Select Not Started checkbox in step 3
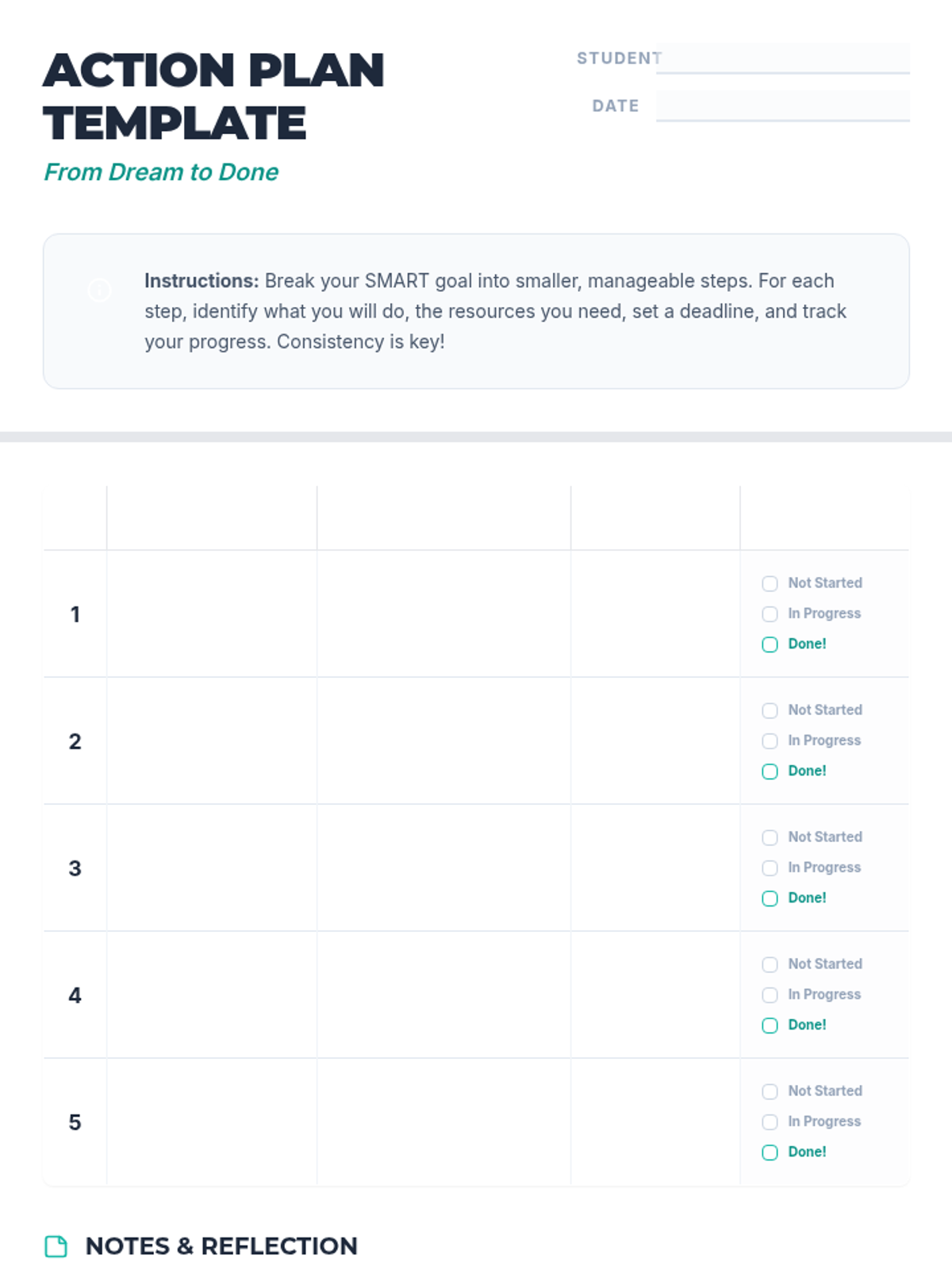This screenshot has width=952, height=1270. point(770,837)
